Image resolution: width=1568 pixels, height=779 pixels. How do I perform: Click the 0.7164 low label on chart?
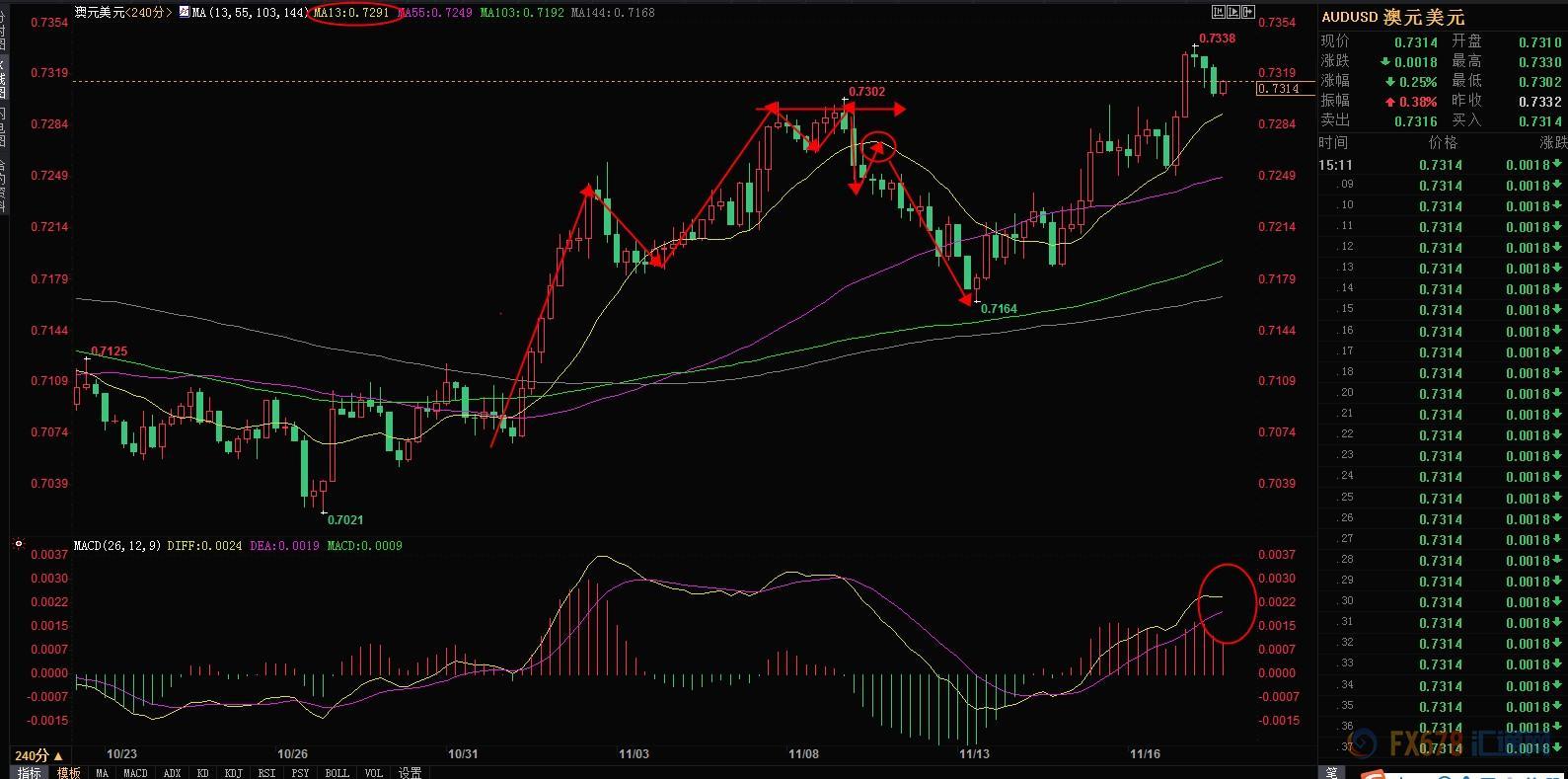[x=999, y=309]
